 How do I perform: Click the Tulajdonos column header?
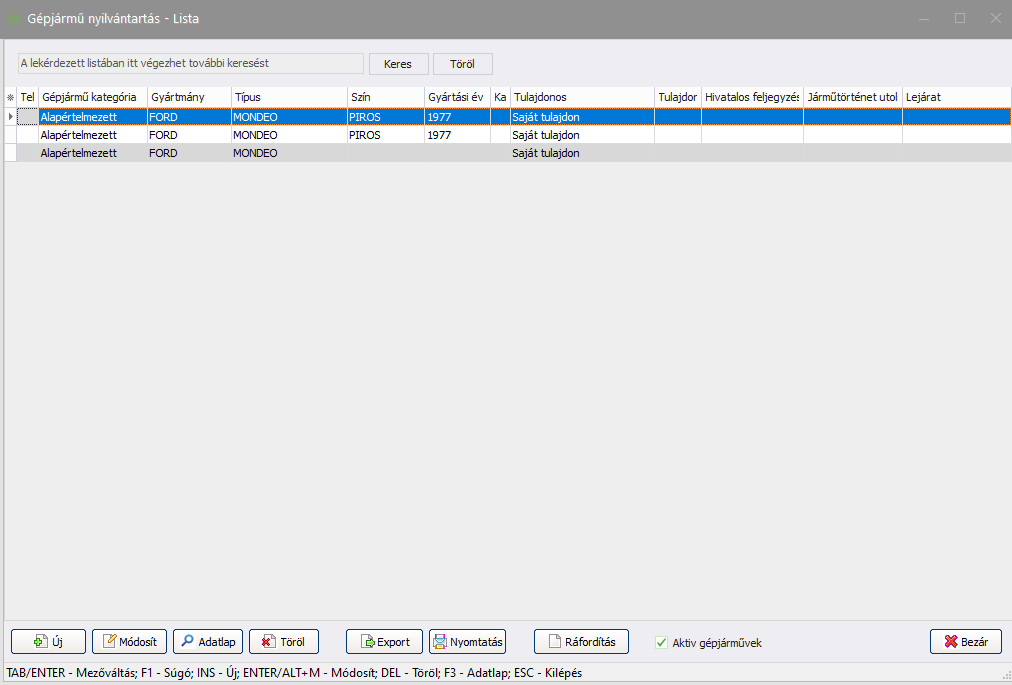(581, 97)
